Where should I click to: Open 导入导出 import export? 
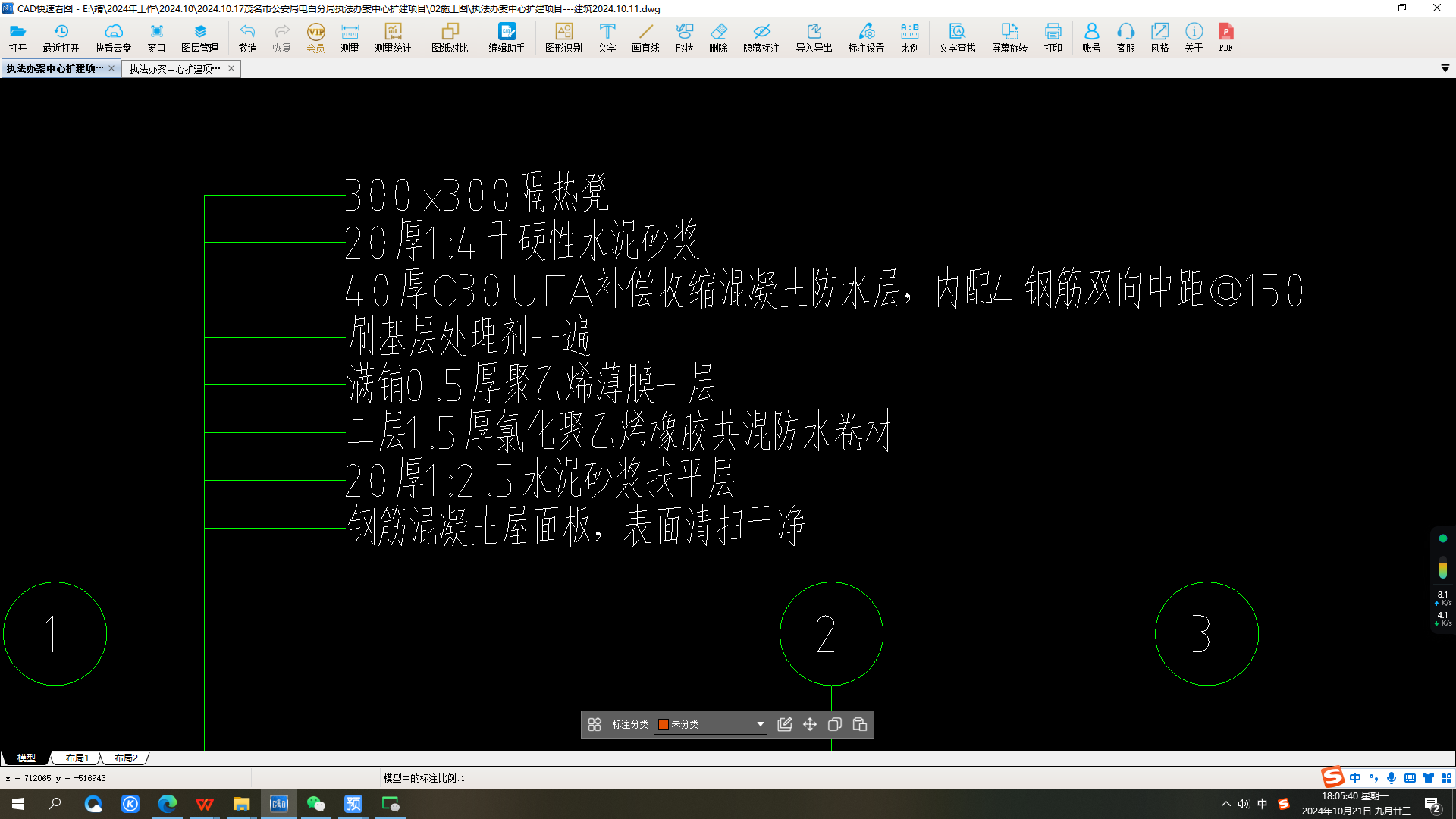point(814,37)
